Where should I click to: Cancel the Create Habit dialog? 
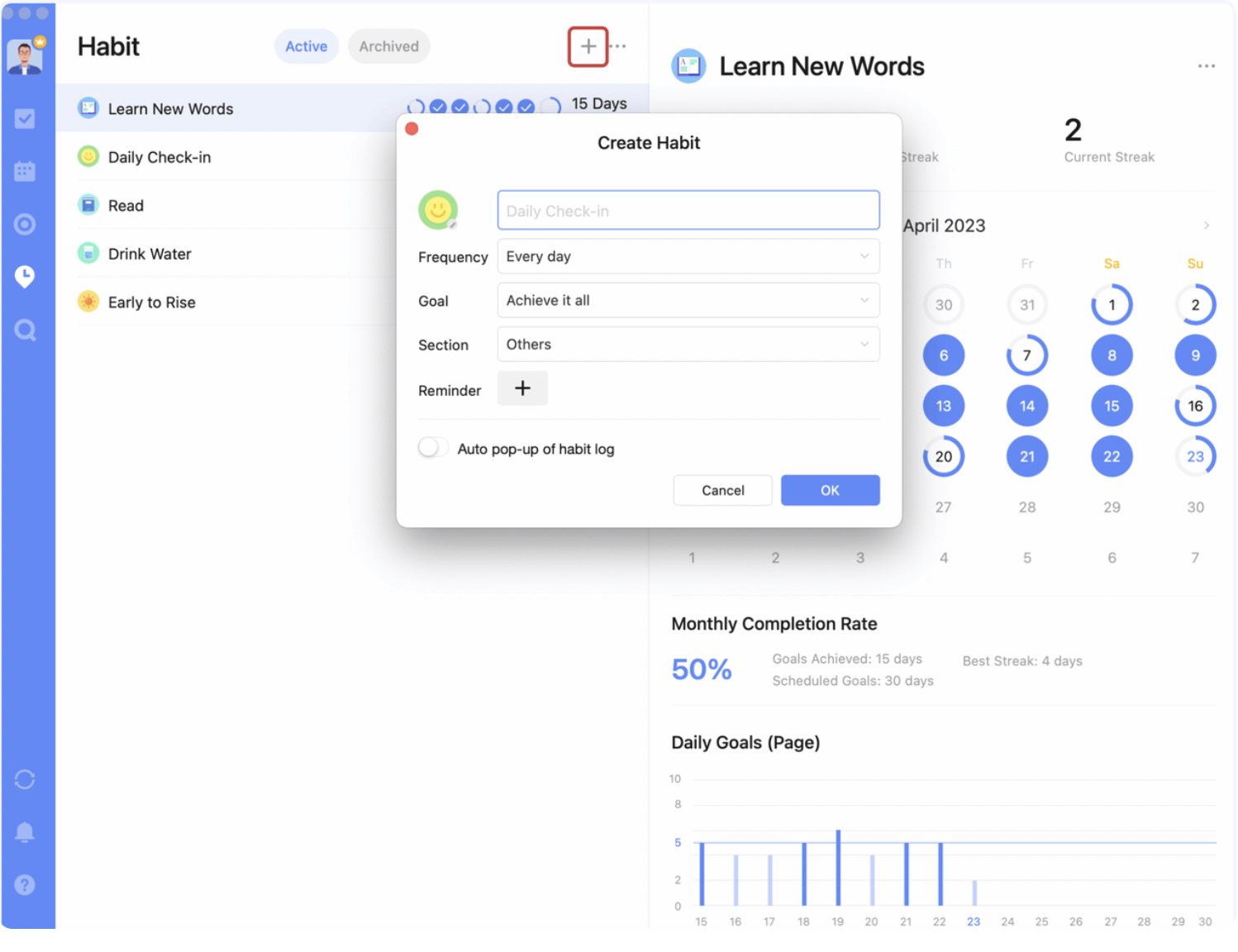tap(722, 490)
